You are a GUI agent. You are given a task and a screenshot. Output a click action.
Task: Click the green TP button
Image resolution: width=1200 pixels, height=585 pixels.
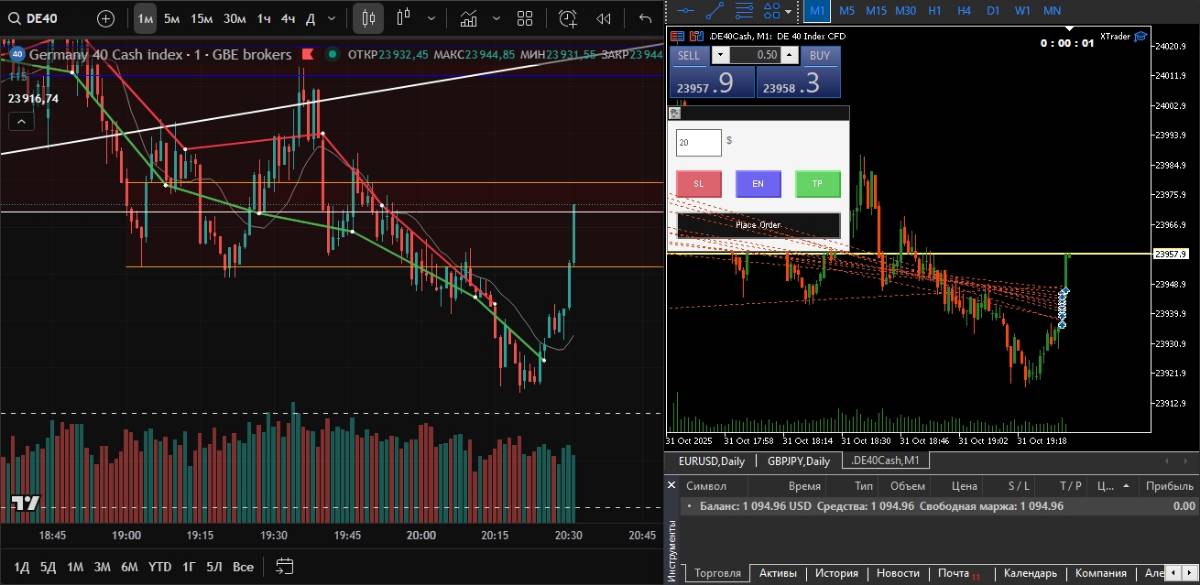coord(817,184)
